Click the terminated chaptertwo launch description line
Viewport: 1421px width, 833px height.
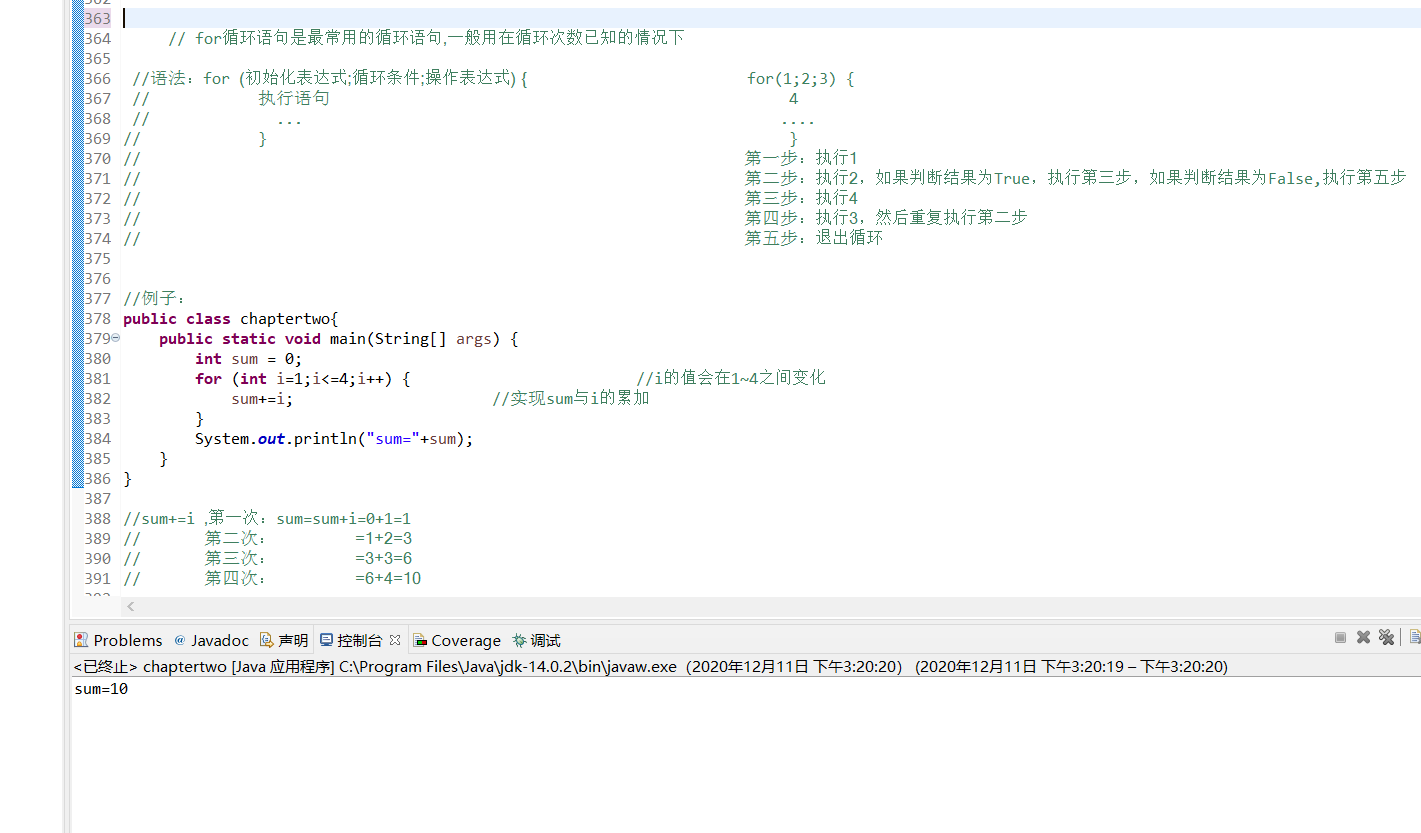pos(650,666)
